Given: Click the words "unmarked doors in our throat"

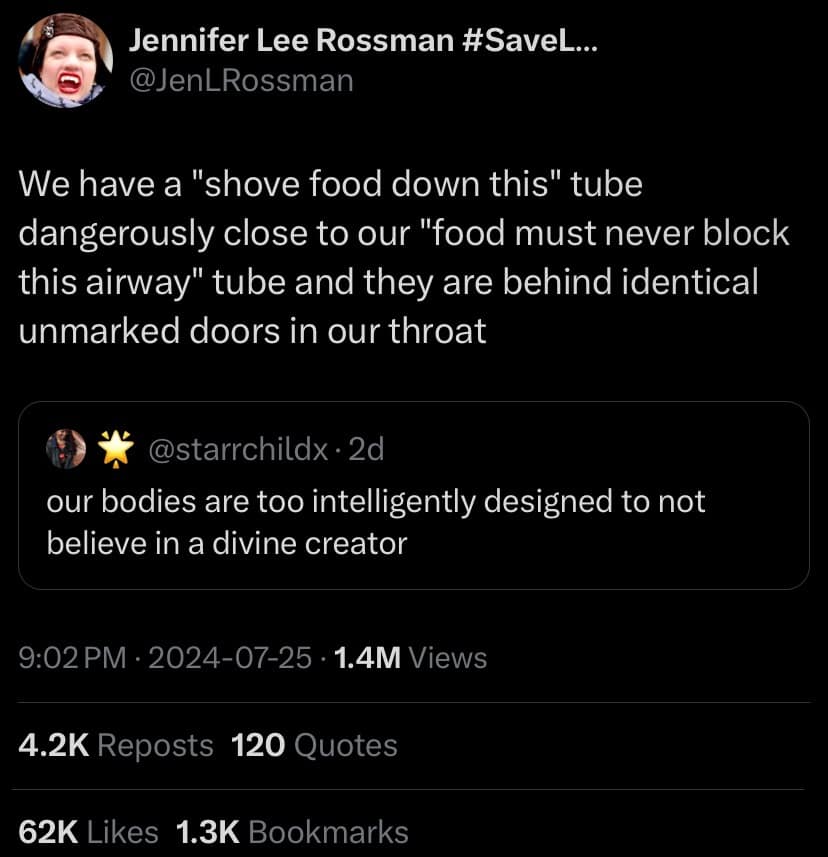Looking at the screenshot, I should point(252,330).
